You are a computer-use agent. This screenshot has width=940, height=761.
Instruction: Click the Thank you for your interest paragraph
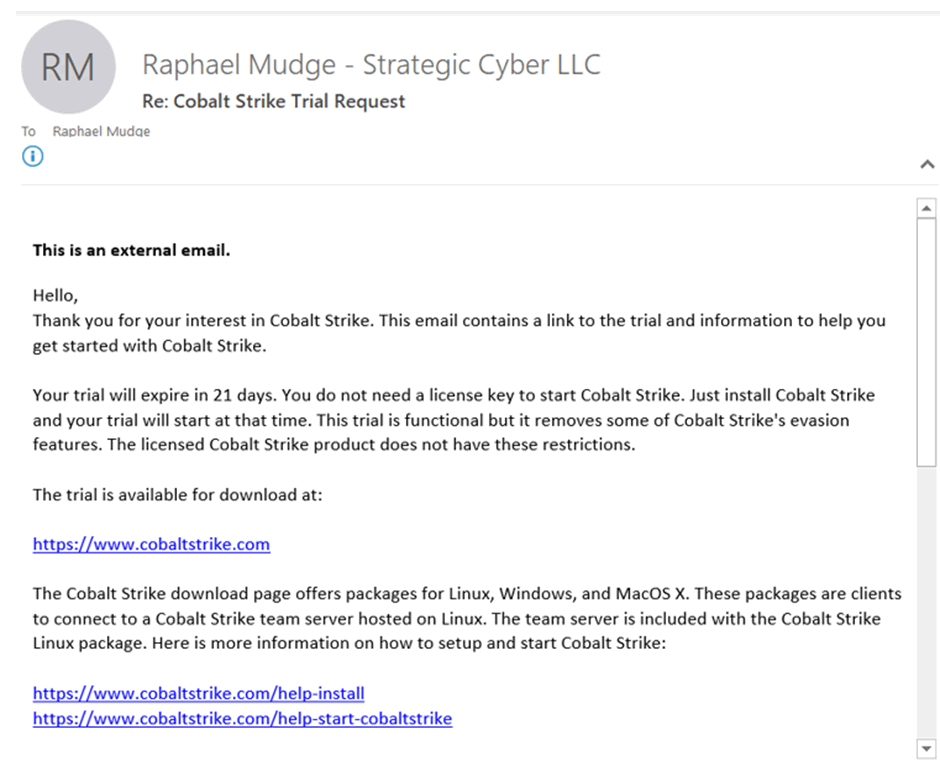459,333
